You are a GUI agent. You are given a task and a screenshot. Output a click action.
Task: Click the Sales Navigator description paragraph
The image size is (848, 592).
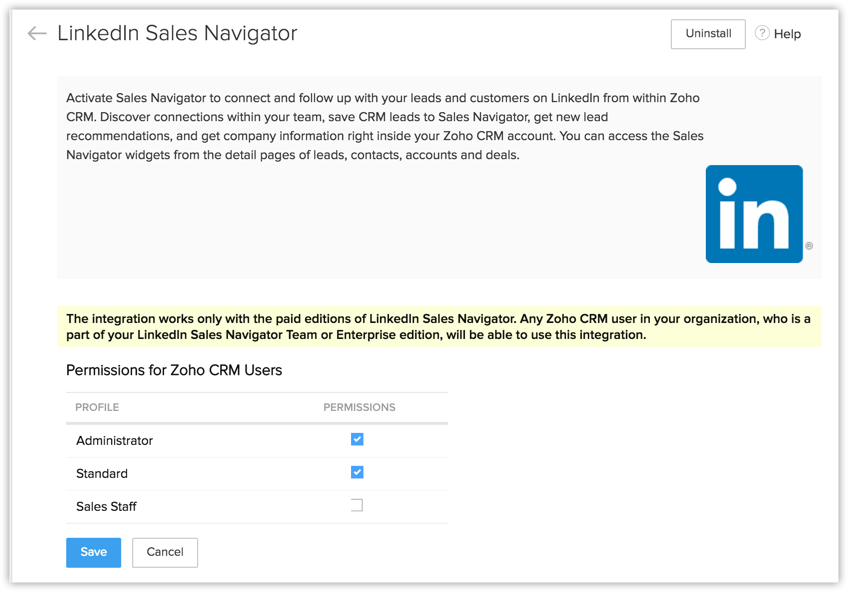point(385,126)
